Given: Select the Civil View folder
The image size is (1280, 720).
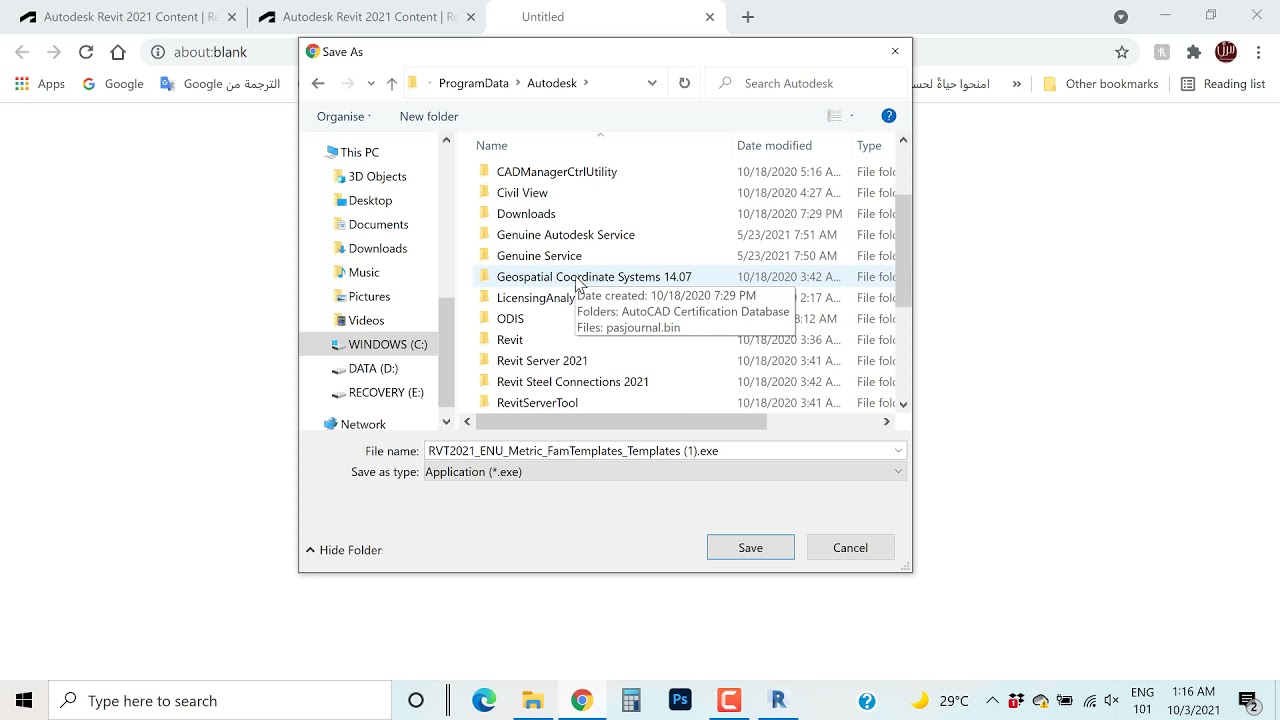Looking at the screenshot, I should (x=522, y=193).
